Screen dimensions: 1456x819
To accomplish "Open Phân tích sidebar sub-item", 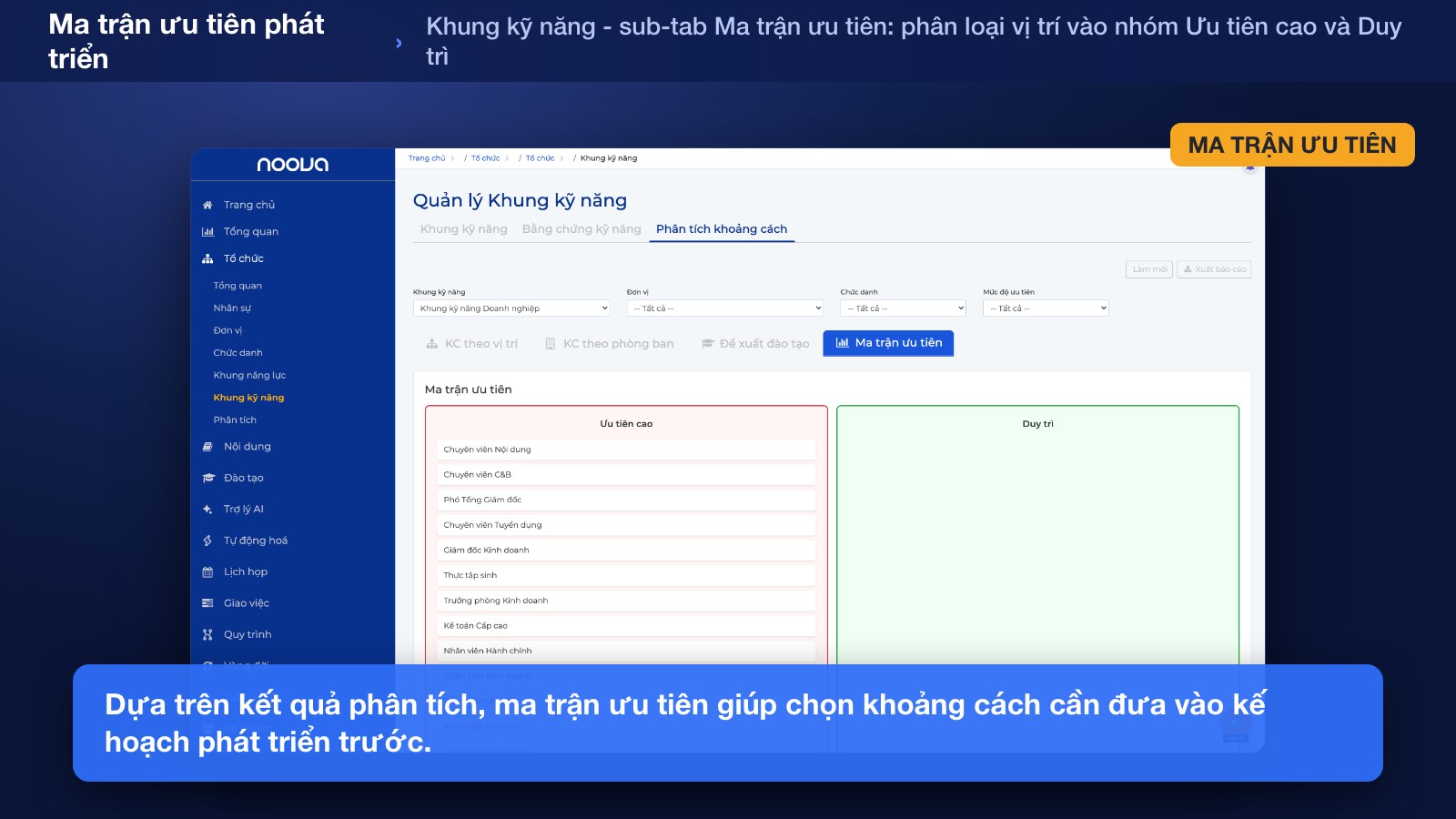I will click(235, 420).
